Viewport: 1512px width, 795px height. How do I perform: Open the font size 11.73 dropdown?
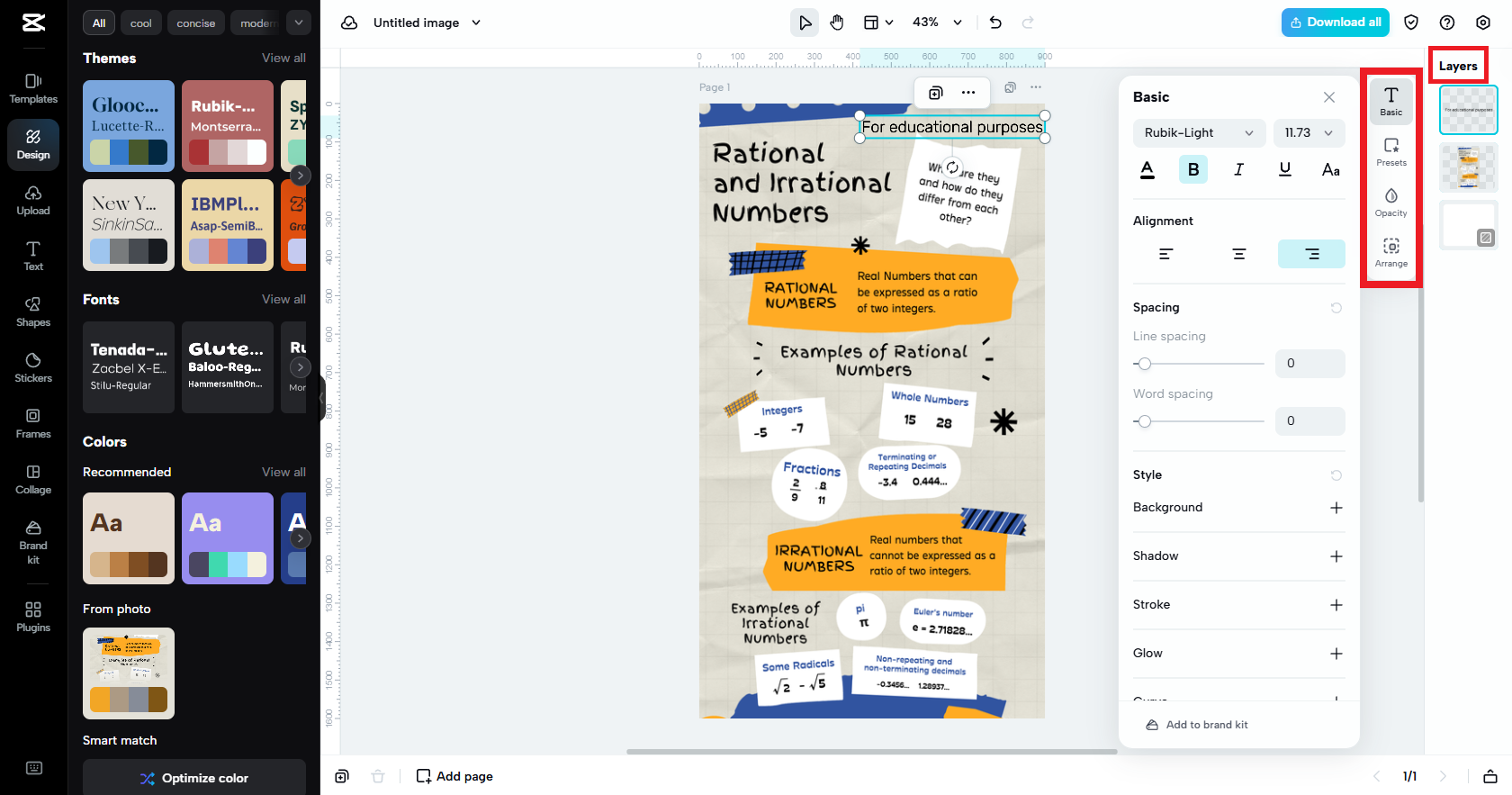click(x=1309, y=133)
